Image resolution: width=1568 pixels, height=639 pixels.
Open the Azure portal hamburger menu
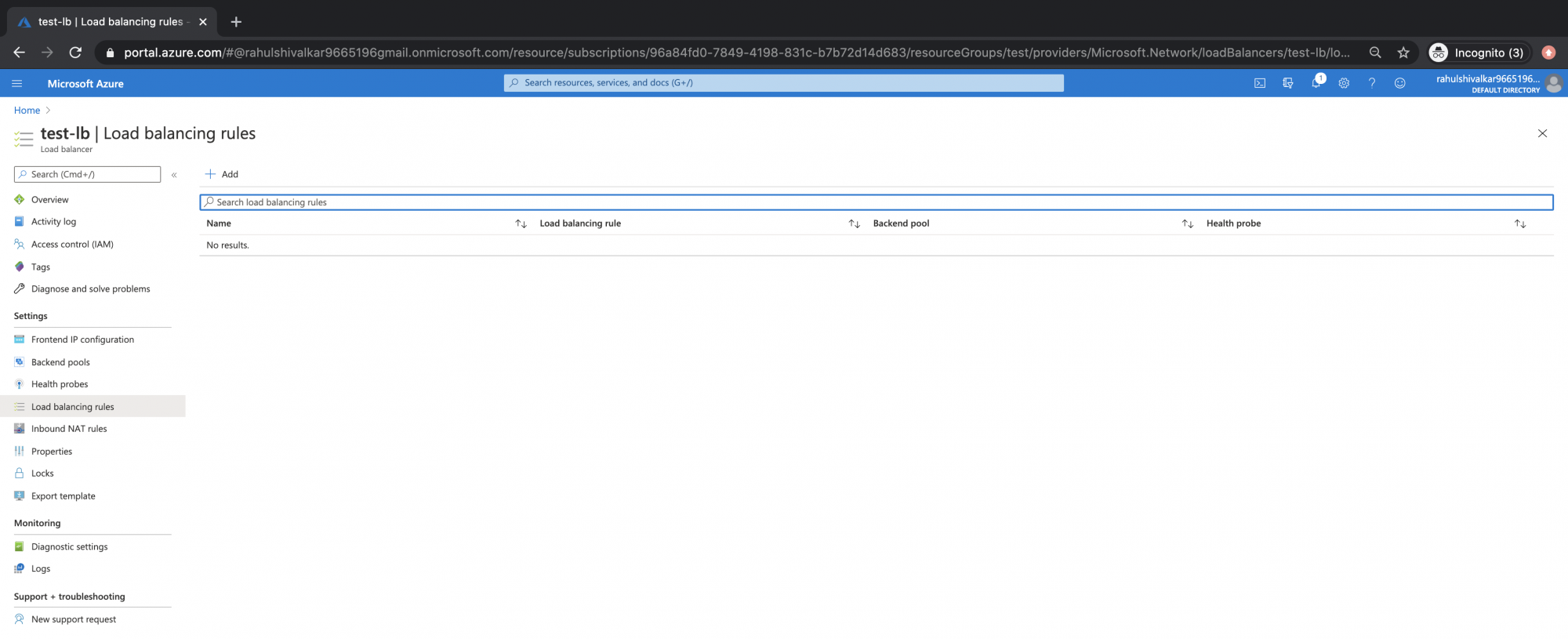[17, 83]
